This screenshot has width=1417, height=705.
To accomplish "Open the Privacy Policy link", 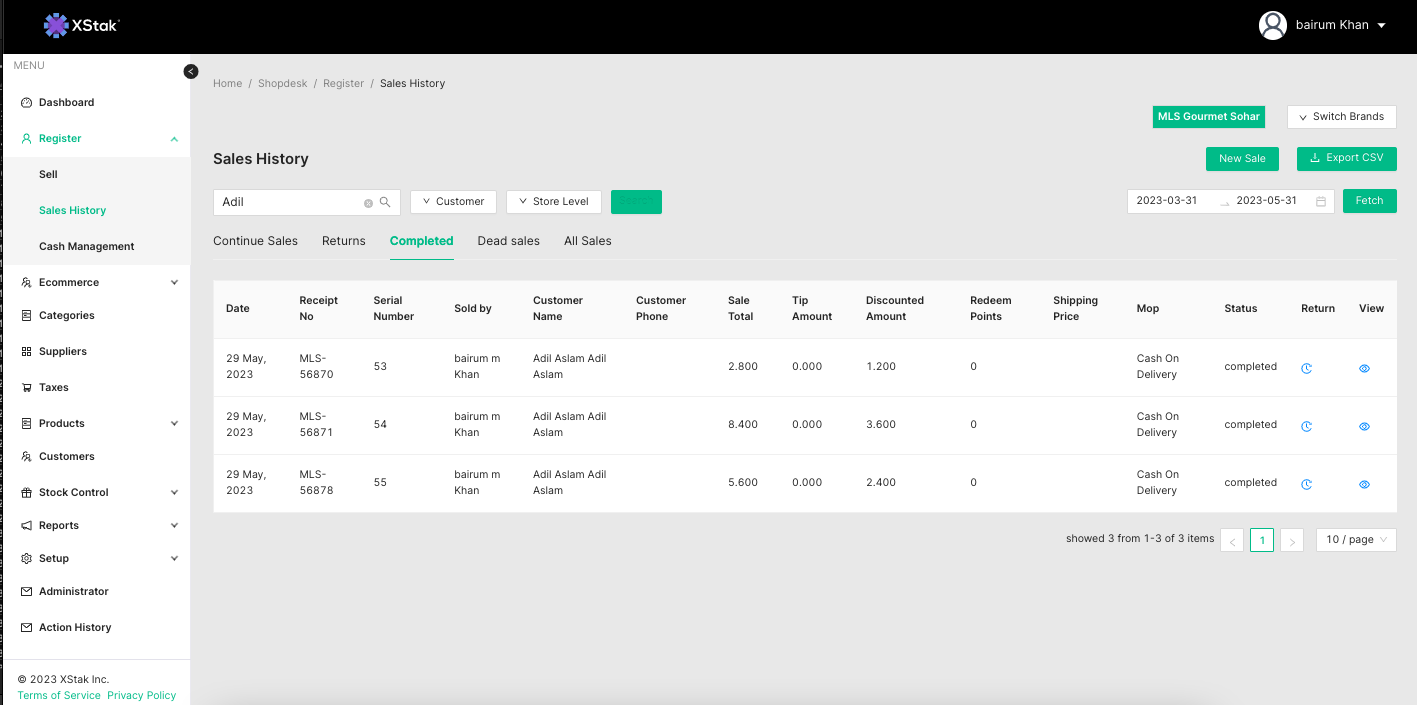I will click(141, 695).
